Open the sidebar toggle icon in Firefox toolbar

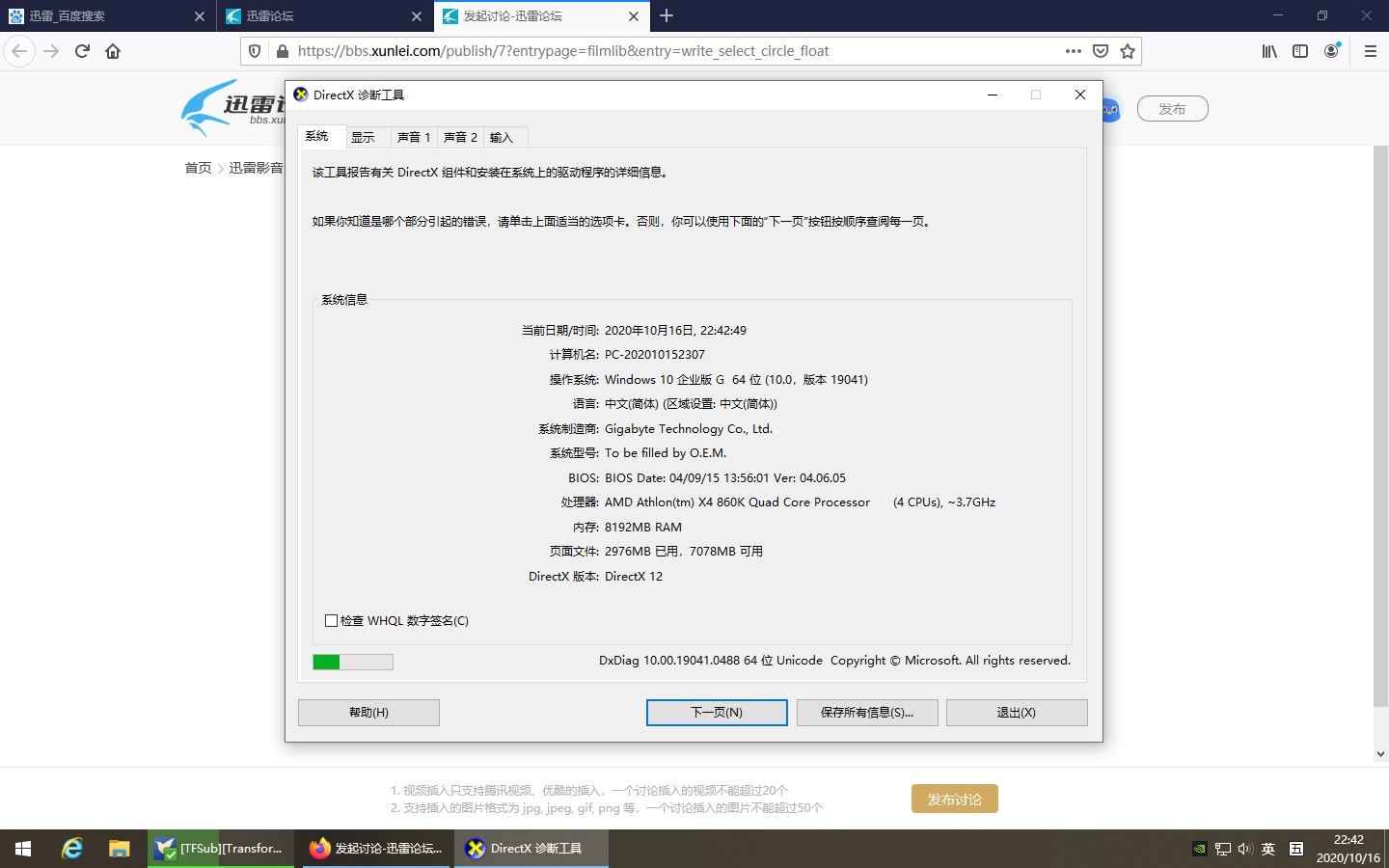click(1300, 51)
